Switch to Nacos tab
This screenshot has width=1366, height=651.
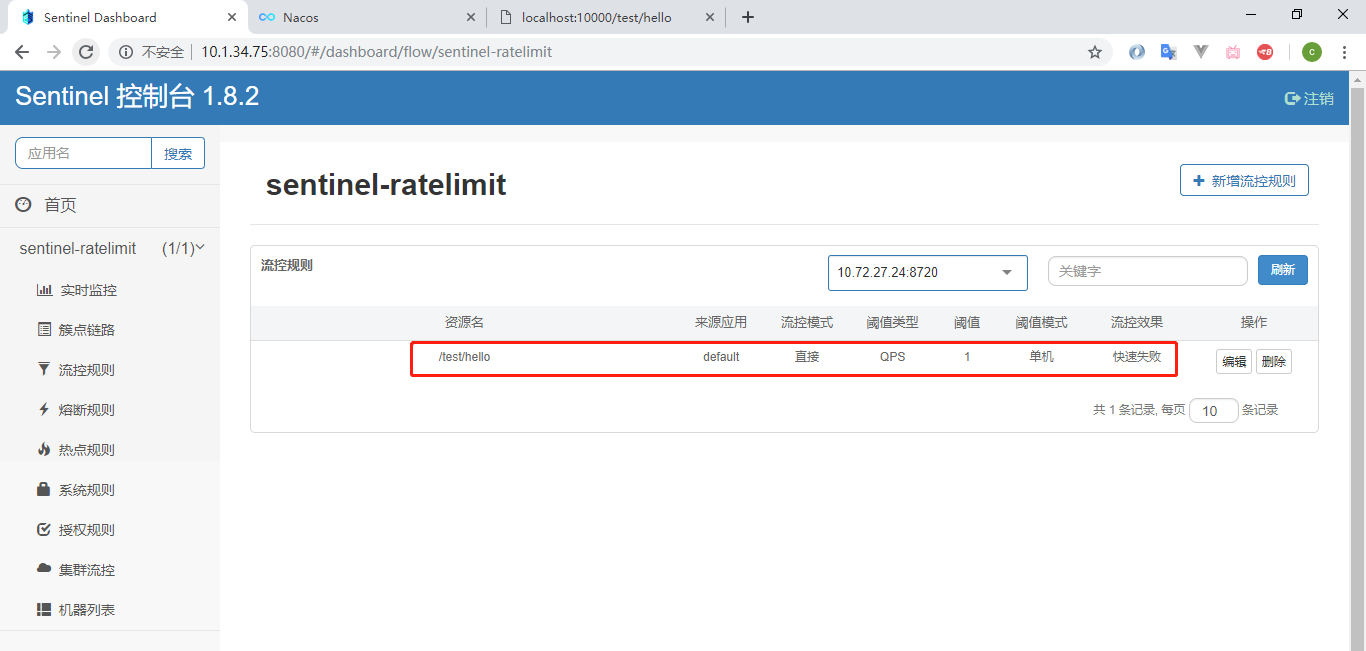tap(365, 17)
